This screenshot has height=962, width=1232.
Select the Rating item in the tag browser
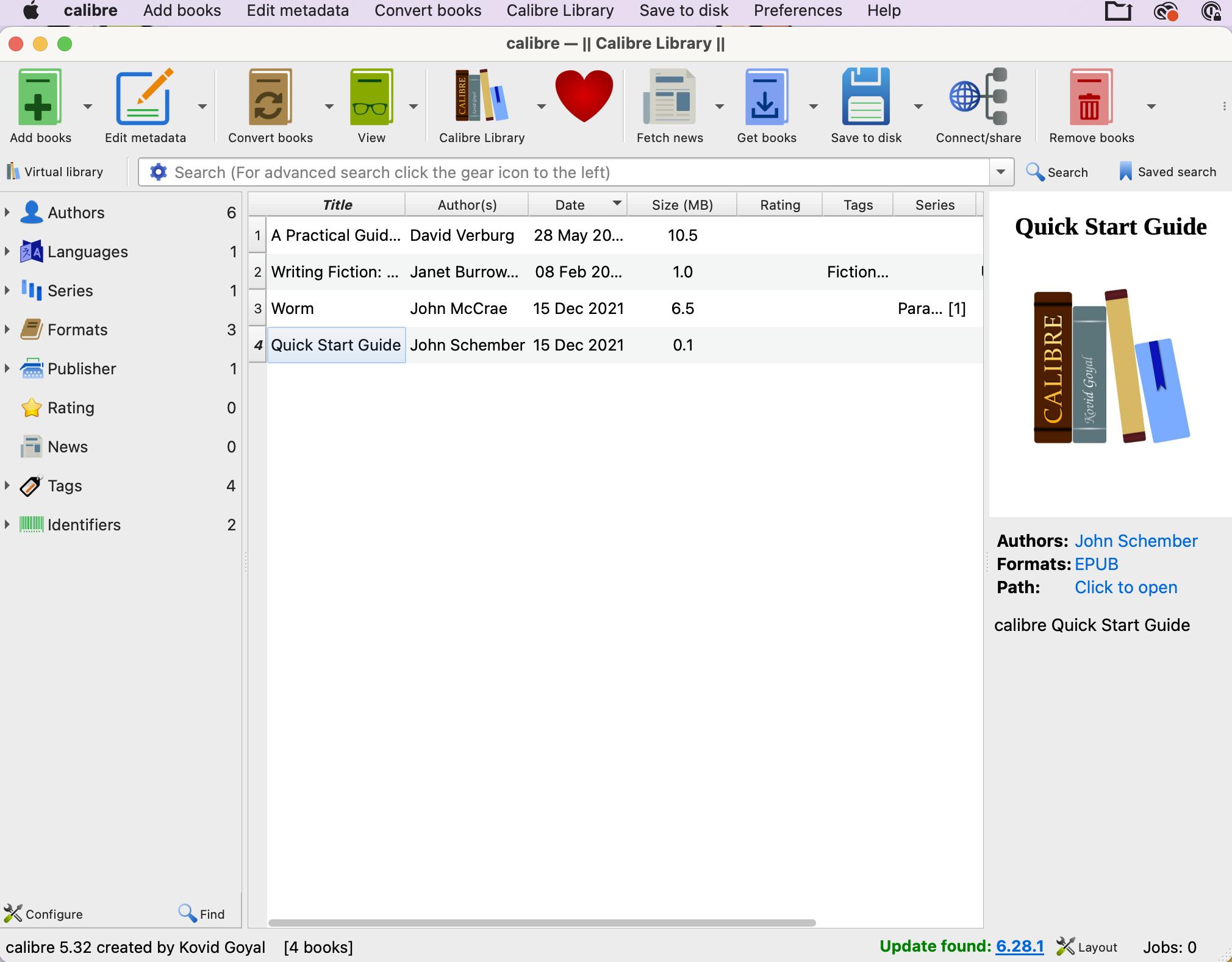coord(120,407)
